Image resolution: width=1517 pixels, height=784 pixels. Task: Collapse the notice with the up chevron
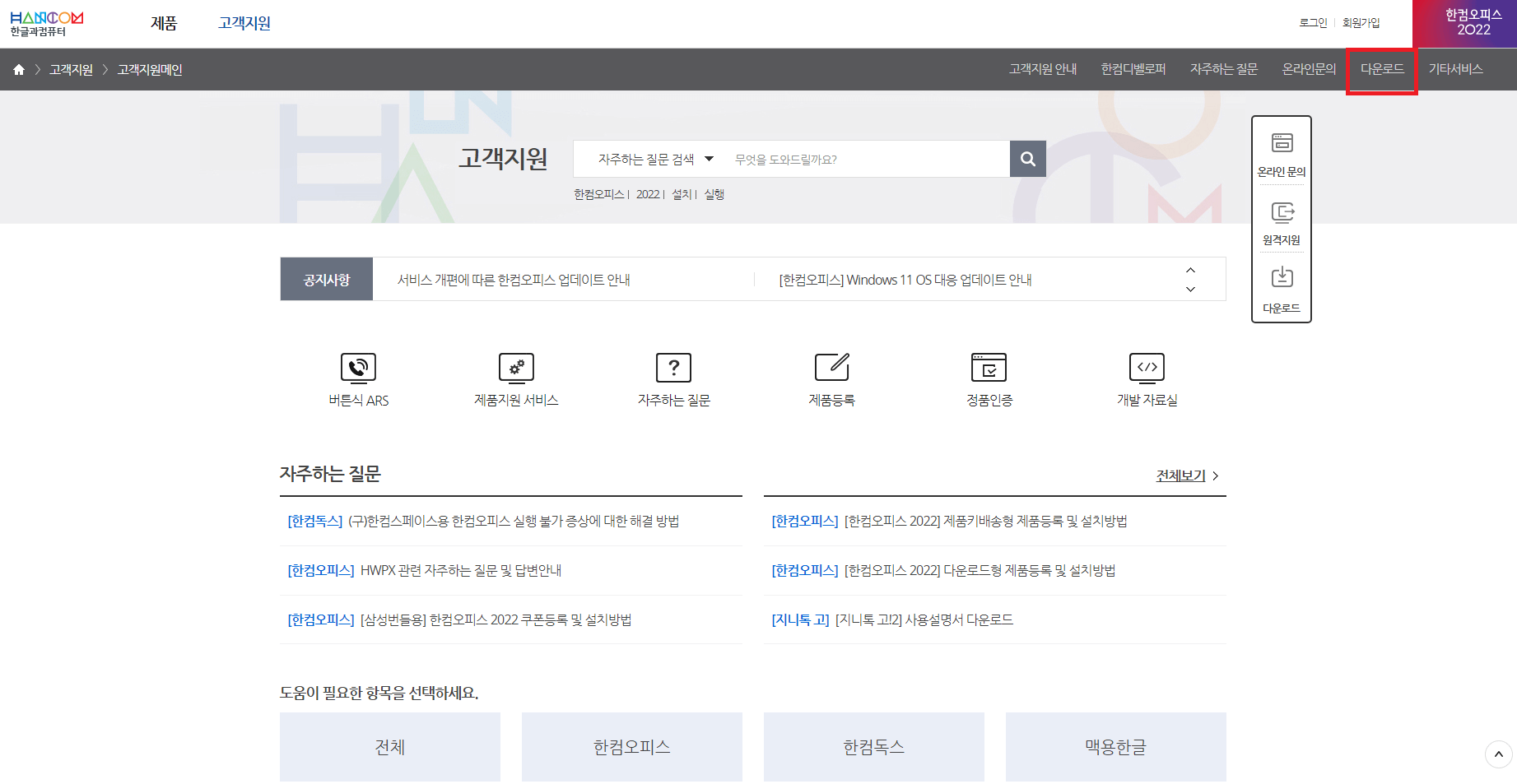coord(1190,269)
